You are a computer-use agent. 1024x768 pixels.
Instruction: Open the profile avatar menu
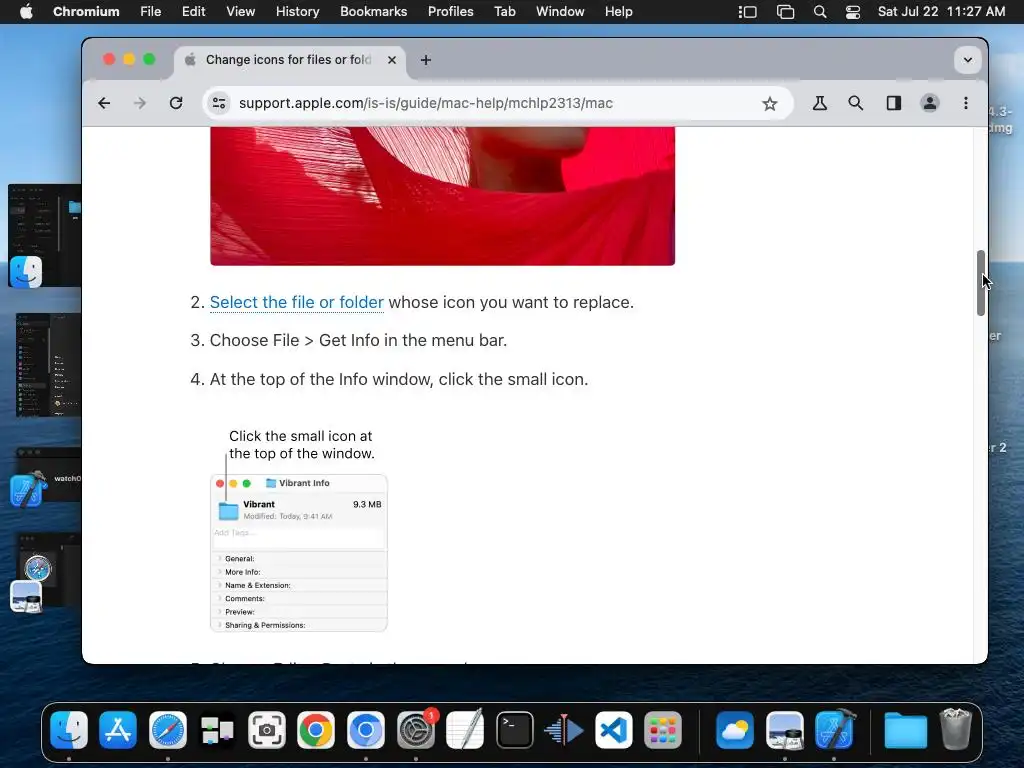click(x=929, y=103)
